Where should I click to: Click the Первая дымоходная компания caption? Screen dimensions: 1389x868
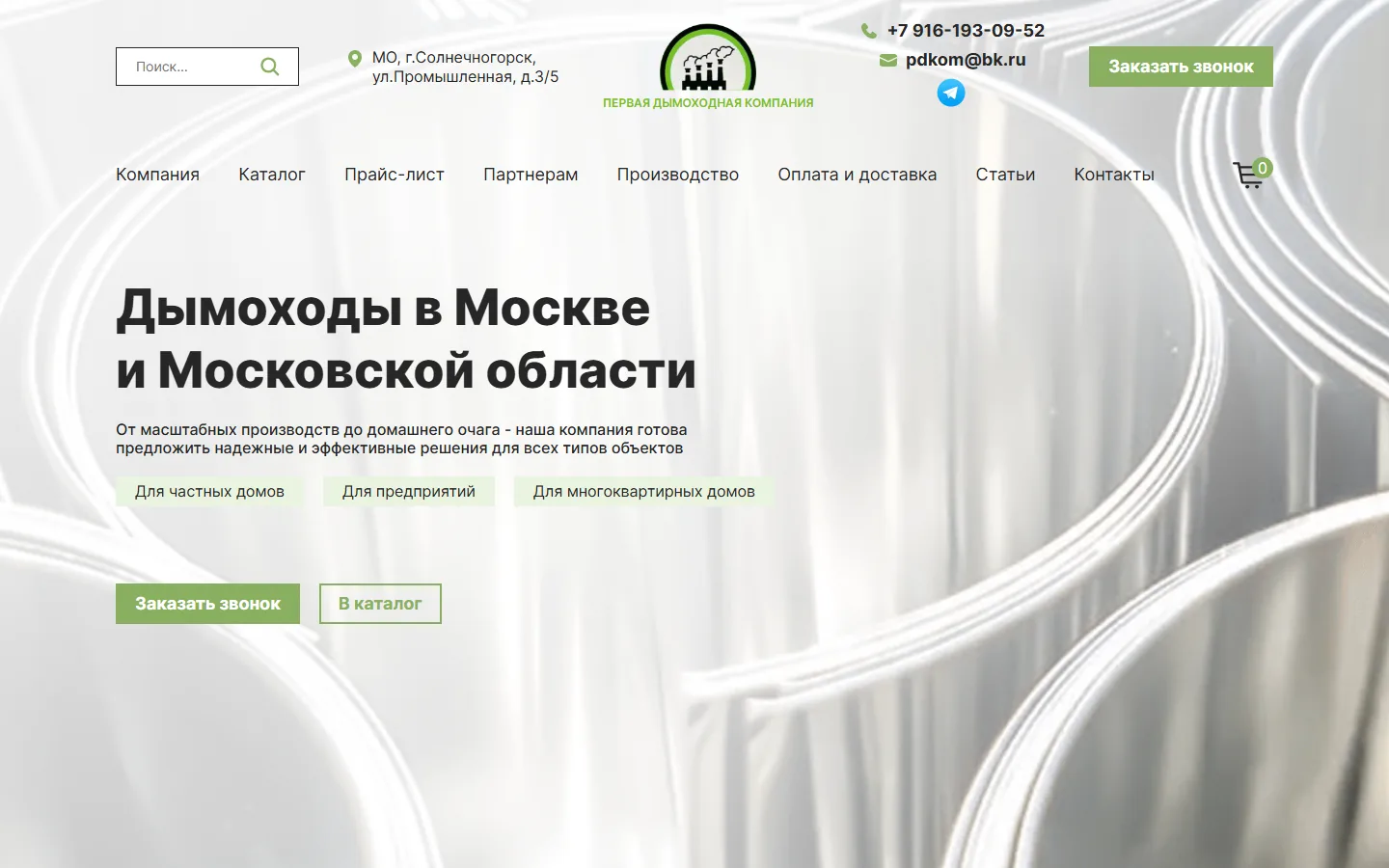coord(708,103)
